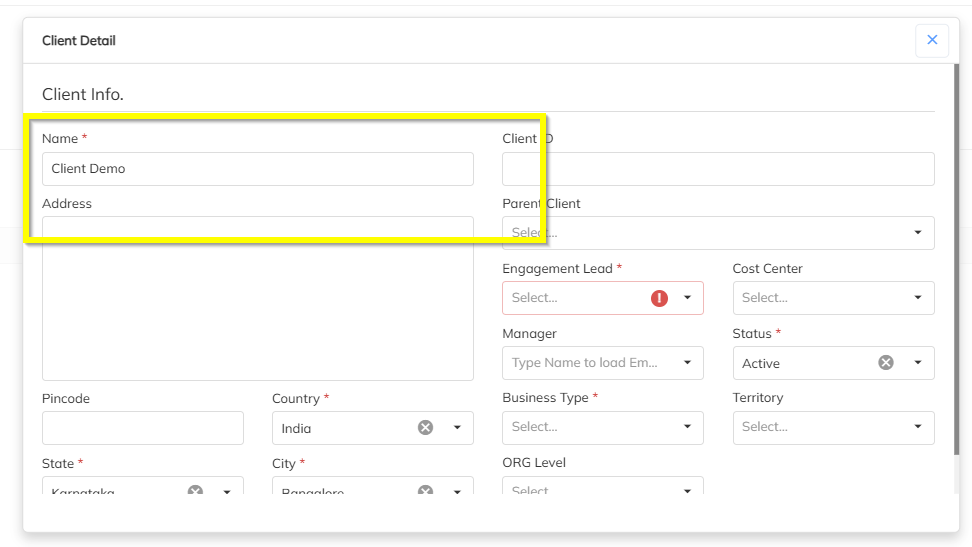Expand the Engagement Lead dropdown arrow
The image size is (972, 547).
687,298
